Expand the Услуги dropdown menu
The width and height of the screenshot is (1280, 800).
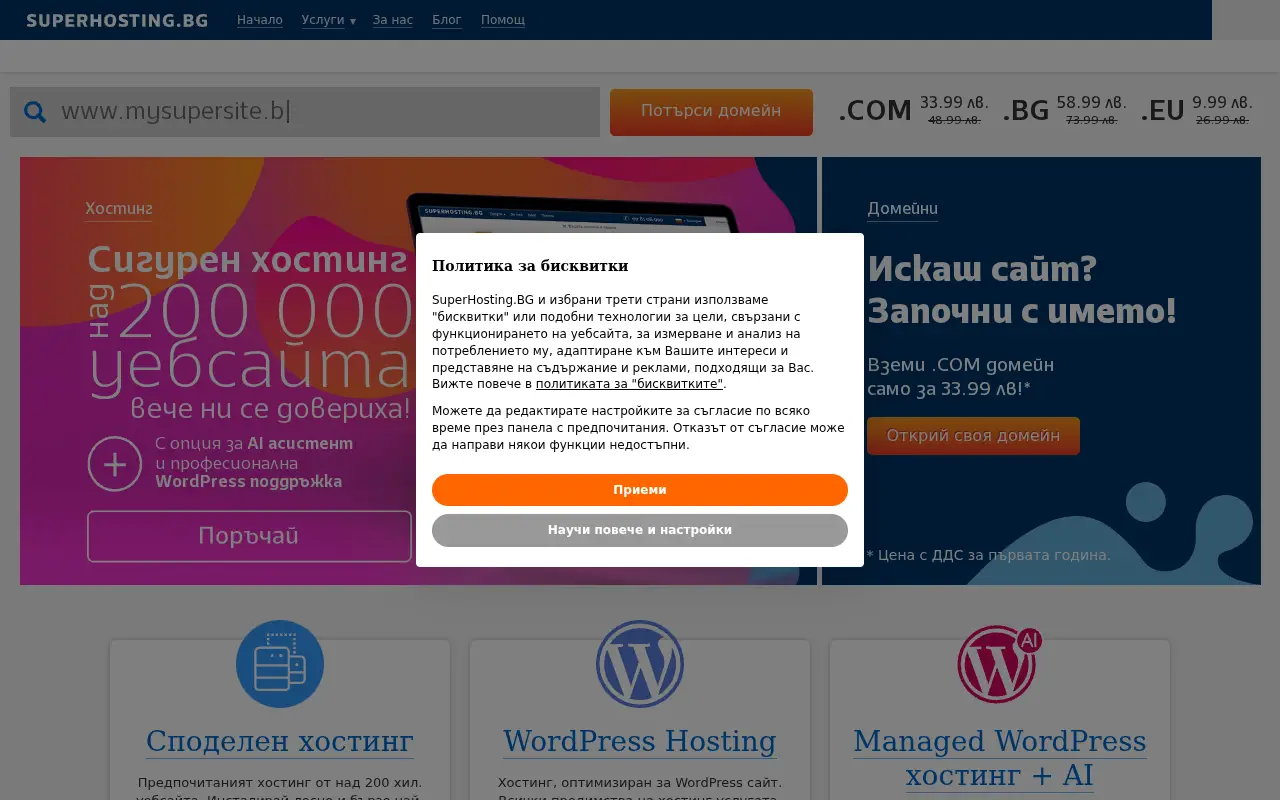pyautogui.click(x=328, y=20)
